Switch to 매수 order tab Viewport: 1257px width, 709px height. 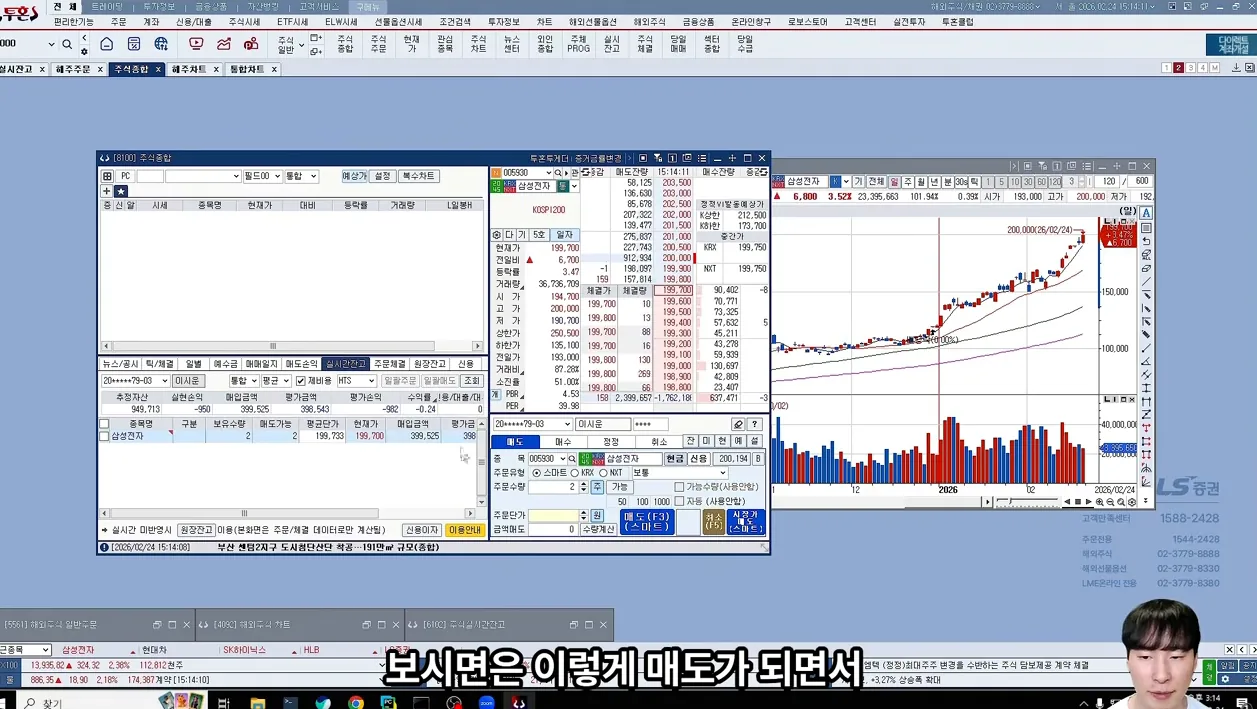[564, 441]
